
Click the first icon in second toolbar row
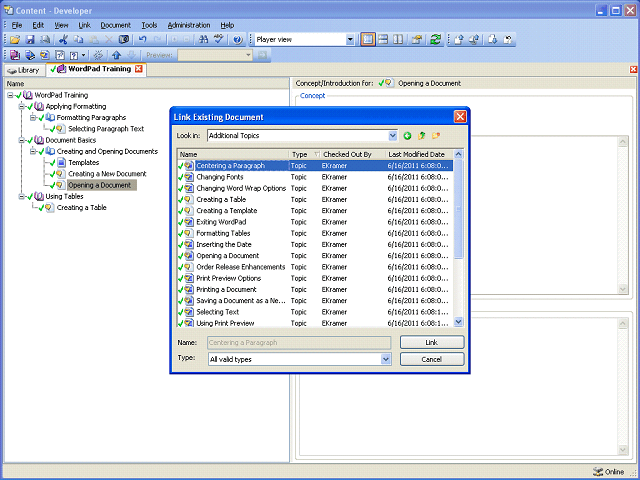[x=15, y=55]
